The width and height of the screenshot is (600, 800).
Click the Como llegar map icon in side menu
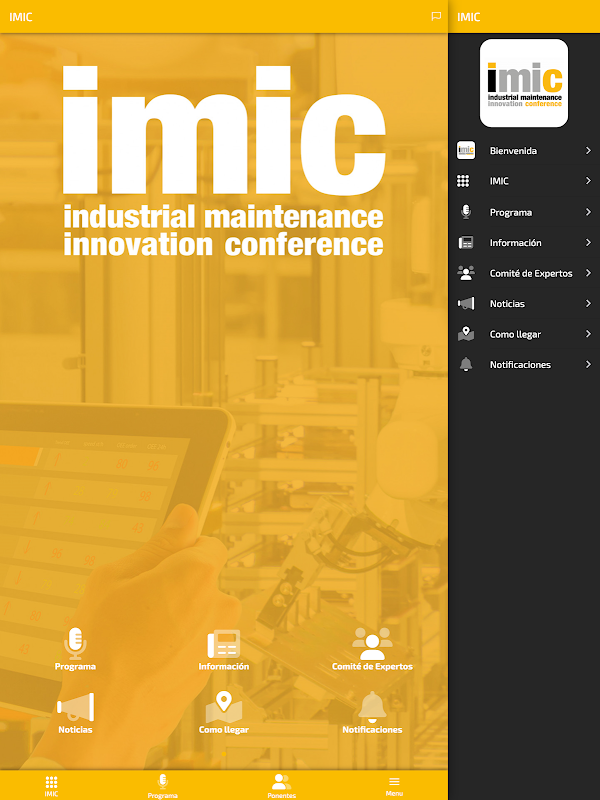(466, 334)
